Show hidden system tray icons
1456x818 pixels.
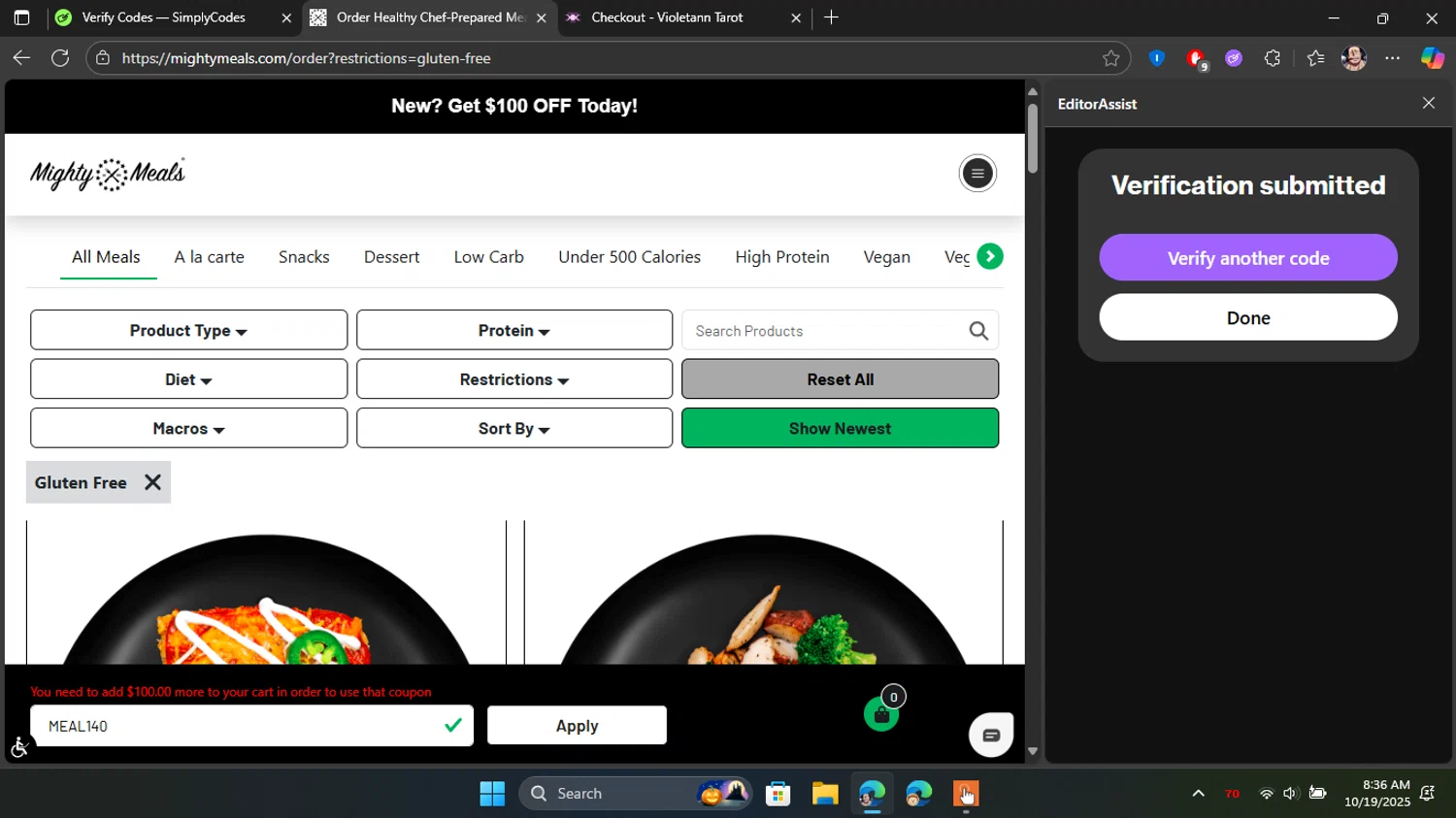click(1198, 794)
